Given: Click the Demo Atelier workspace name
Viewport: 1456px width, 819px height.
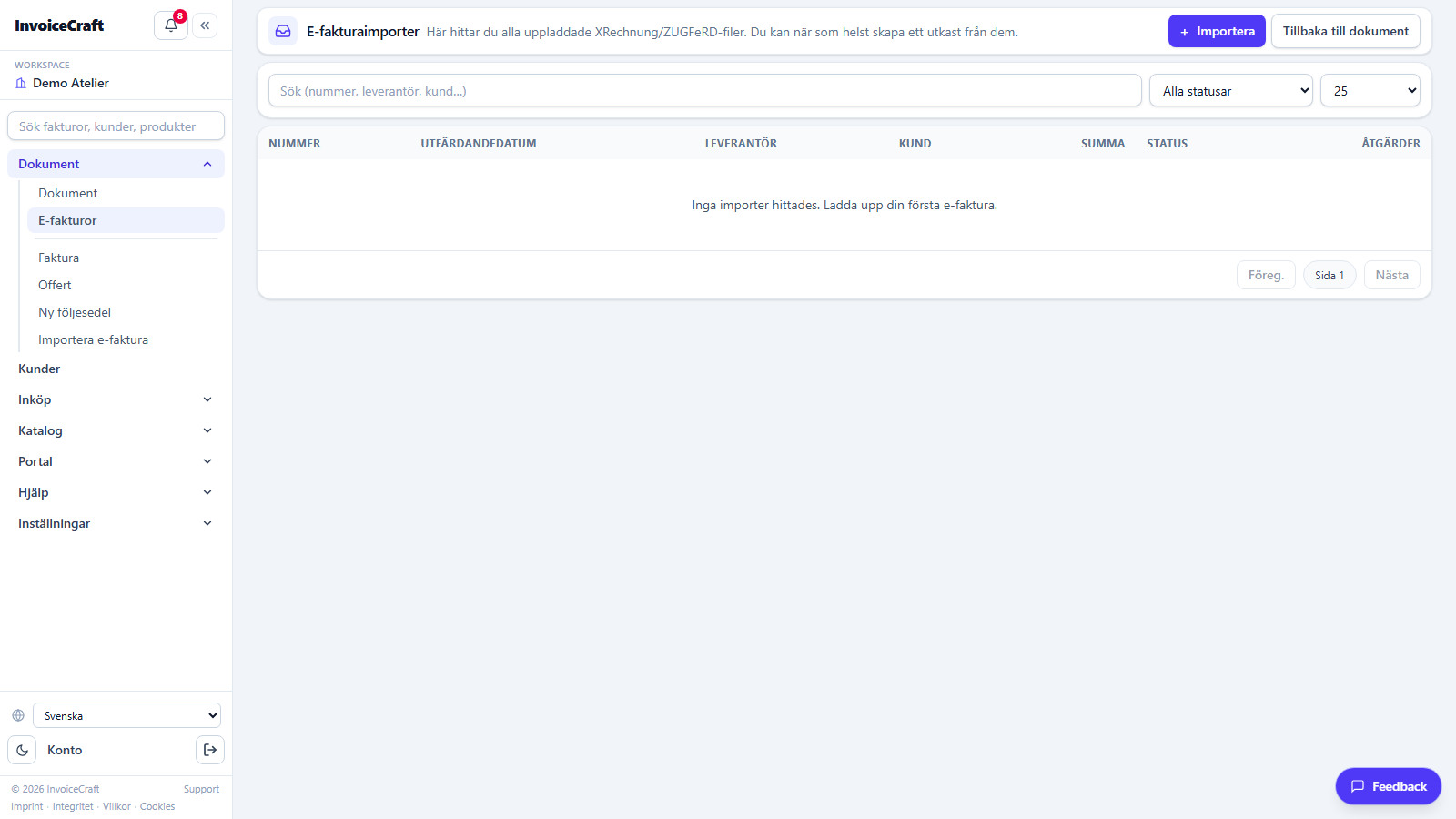Looking at the screenshot, I should point(71,83).
